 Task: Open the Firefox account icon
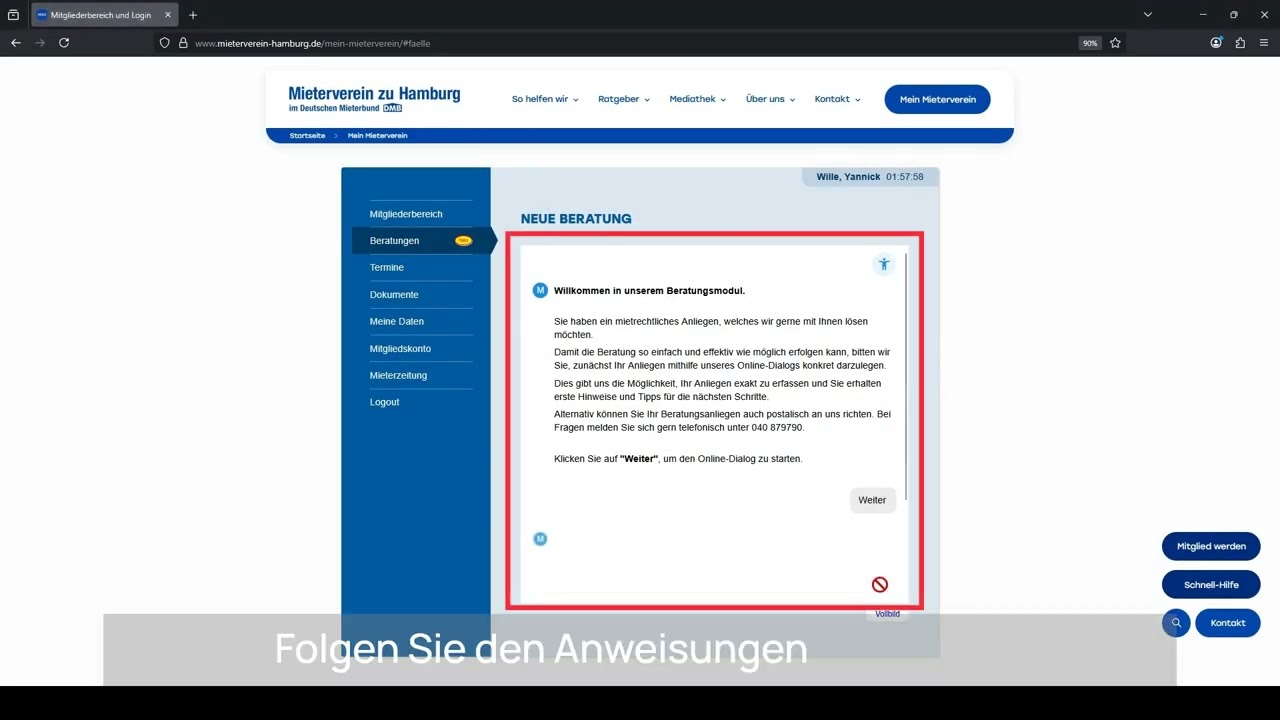click(1216, 43)
